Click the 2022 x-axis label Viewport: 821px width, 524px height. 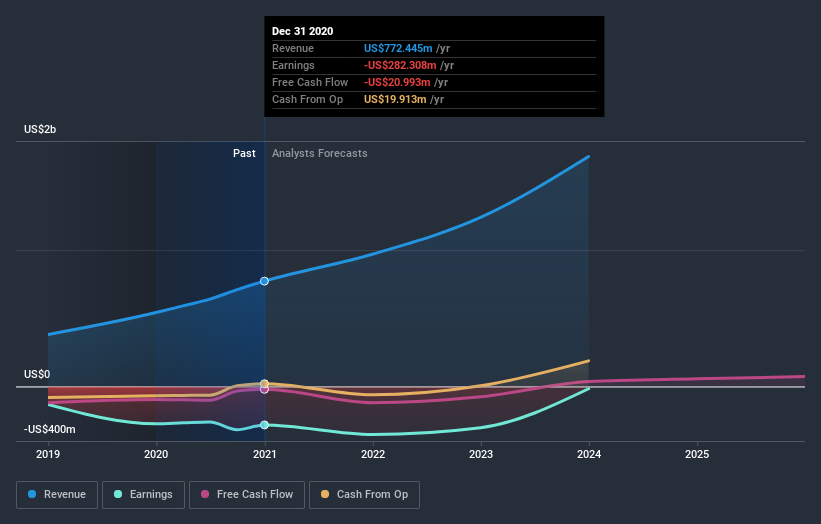[373, 454]
